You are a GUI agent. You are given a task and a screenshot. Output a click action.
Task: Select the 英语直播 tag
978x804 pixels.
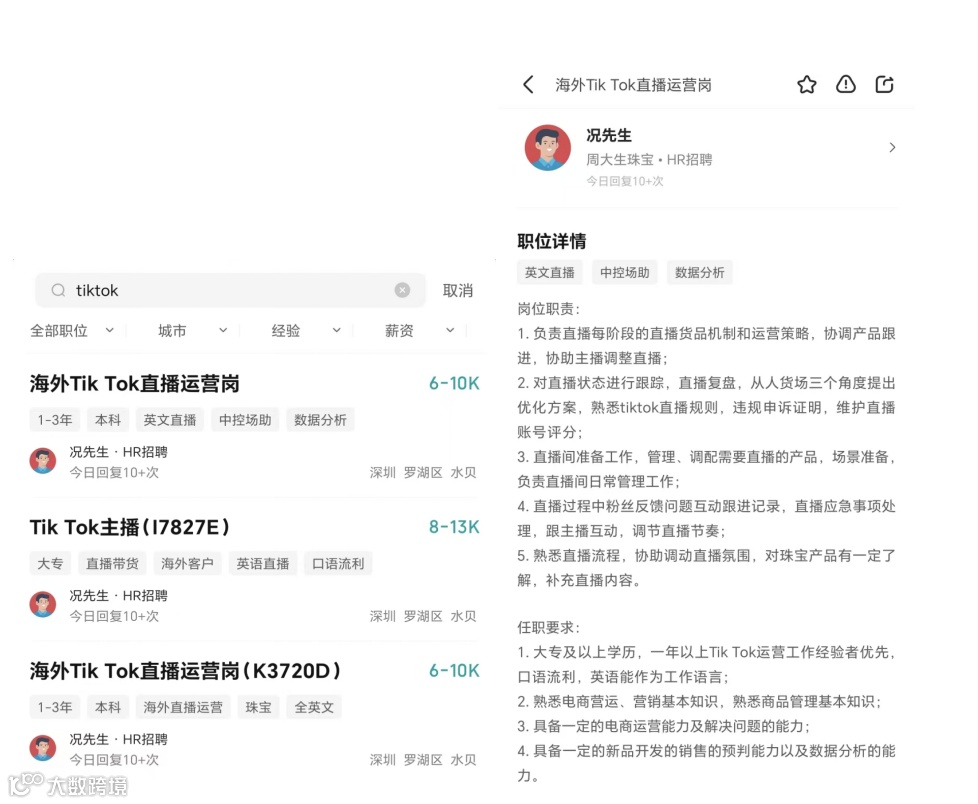point(263,564)
